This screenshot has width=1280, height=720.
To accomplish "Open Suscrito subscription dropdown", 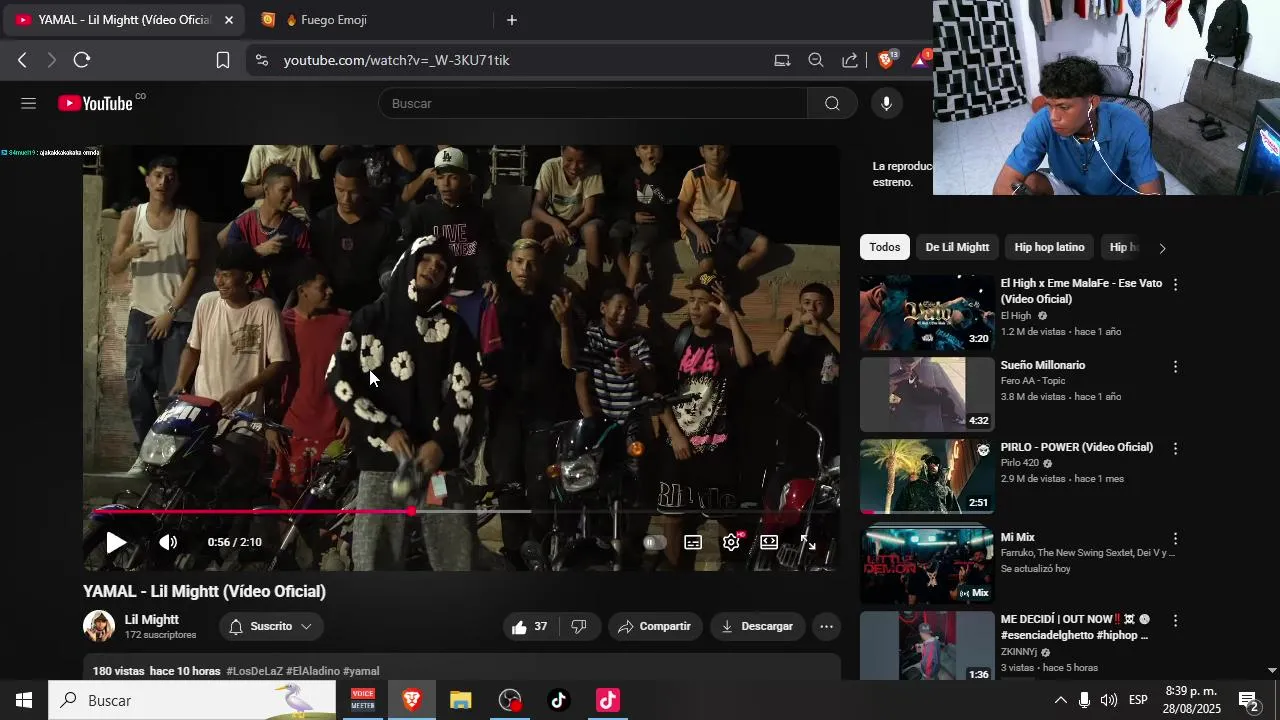I will click(271, 627).
